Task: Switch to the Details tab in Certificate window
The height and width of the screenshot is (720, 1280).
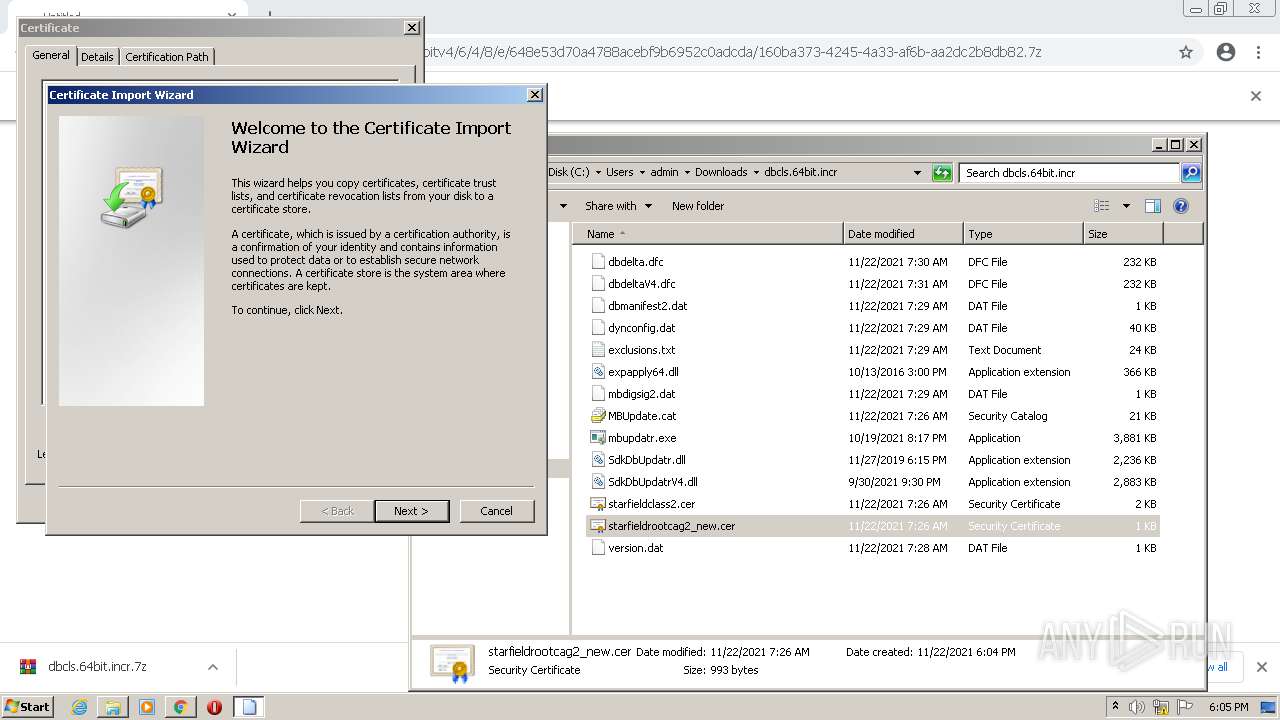Action: coord(97,57)
